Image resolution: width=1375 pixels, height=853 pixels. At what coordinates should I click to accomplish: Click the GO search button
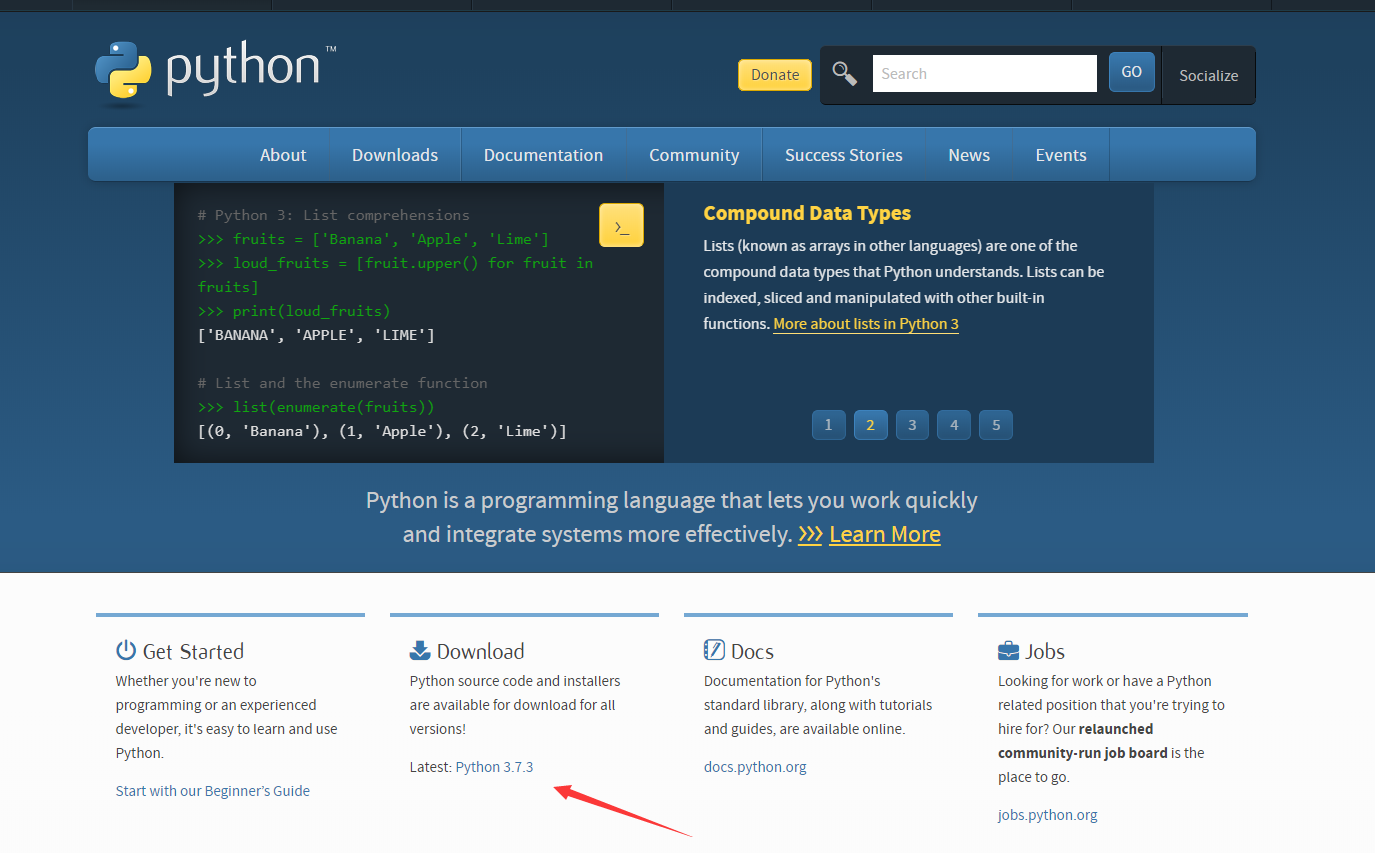pyautogui.click(x=1132, y=72)
